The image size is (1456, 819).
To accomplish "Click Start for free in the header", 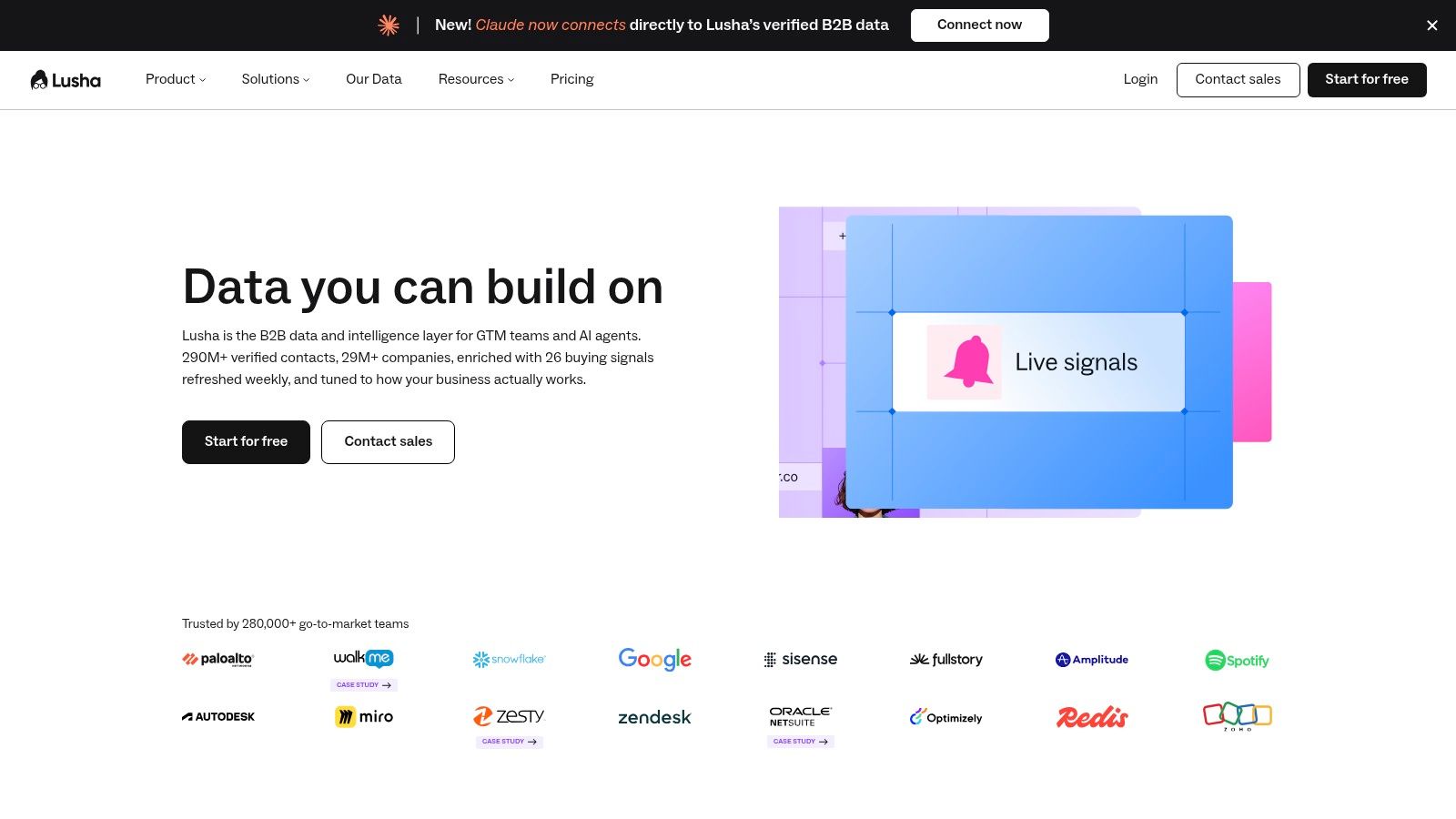I will (1367, 80).
